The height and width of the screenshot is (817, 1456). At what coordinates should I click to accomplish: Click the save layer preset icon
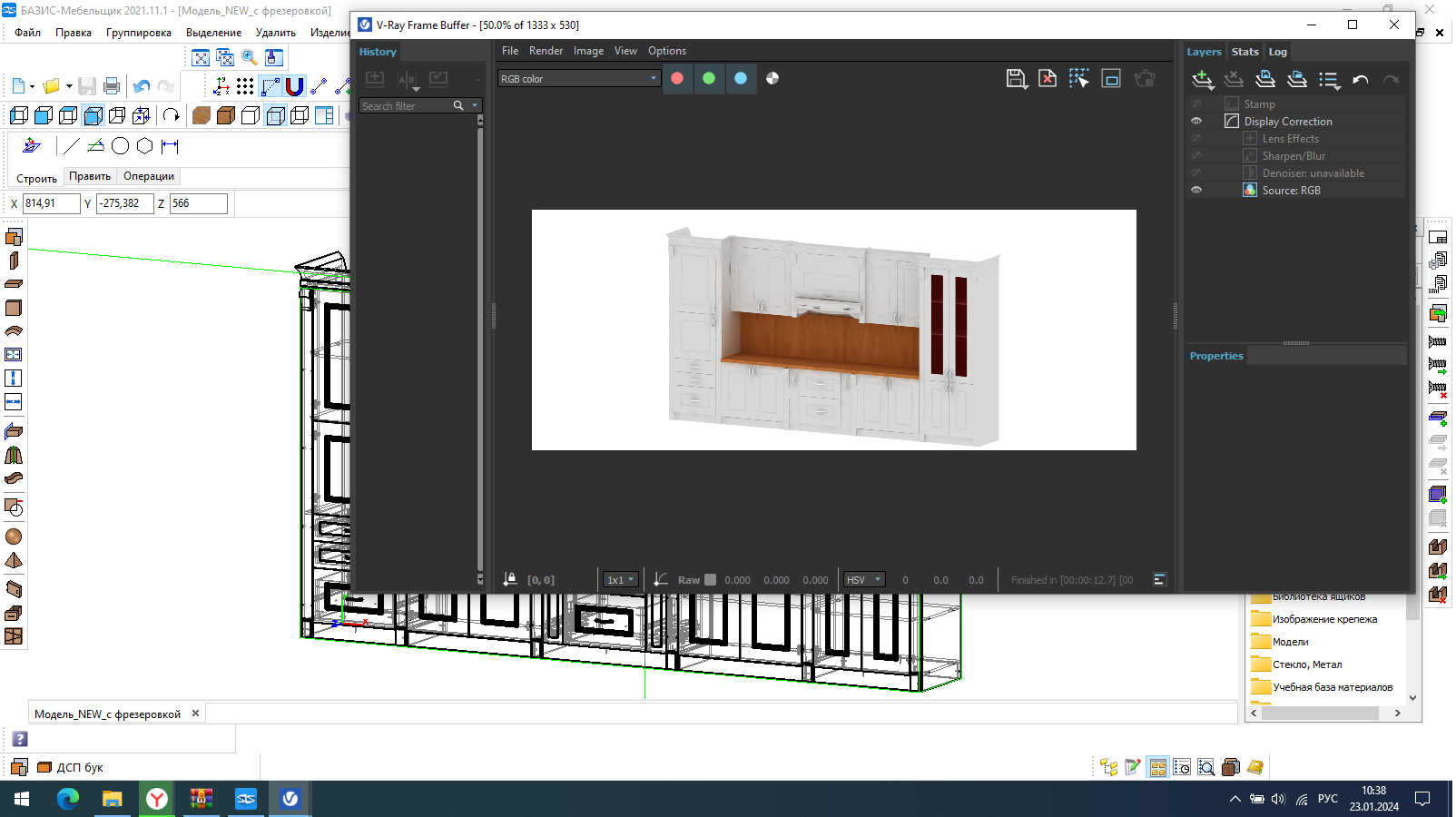[x=1265, y=80]
